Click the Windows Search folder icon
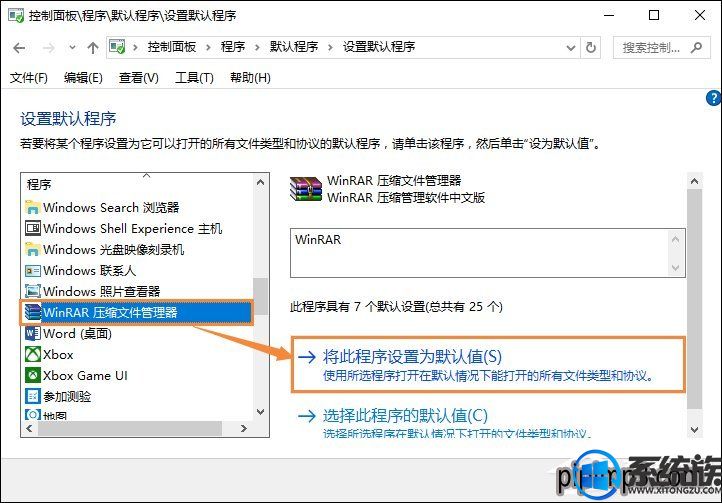 point(32,208)
